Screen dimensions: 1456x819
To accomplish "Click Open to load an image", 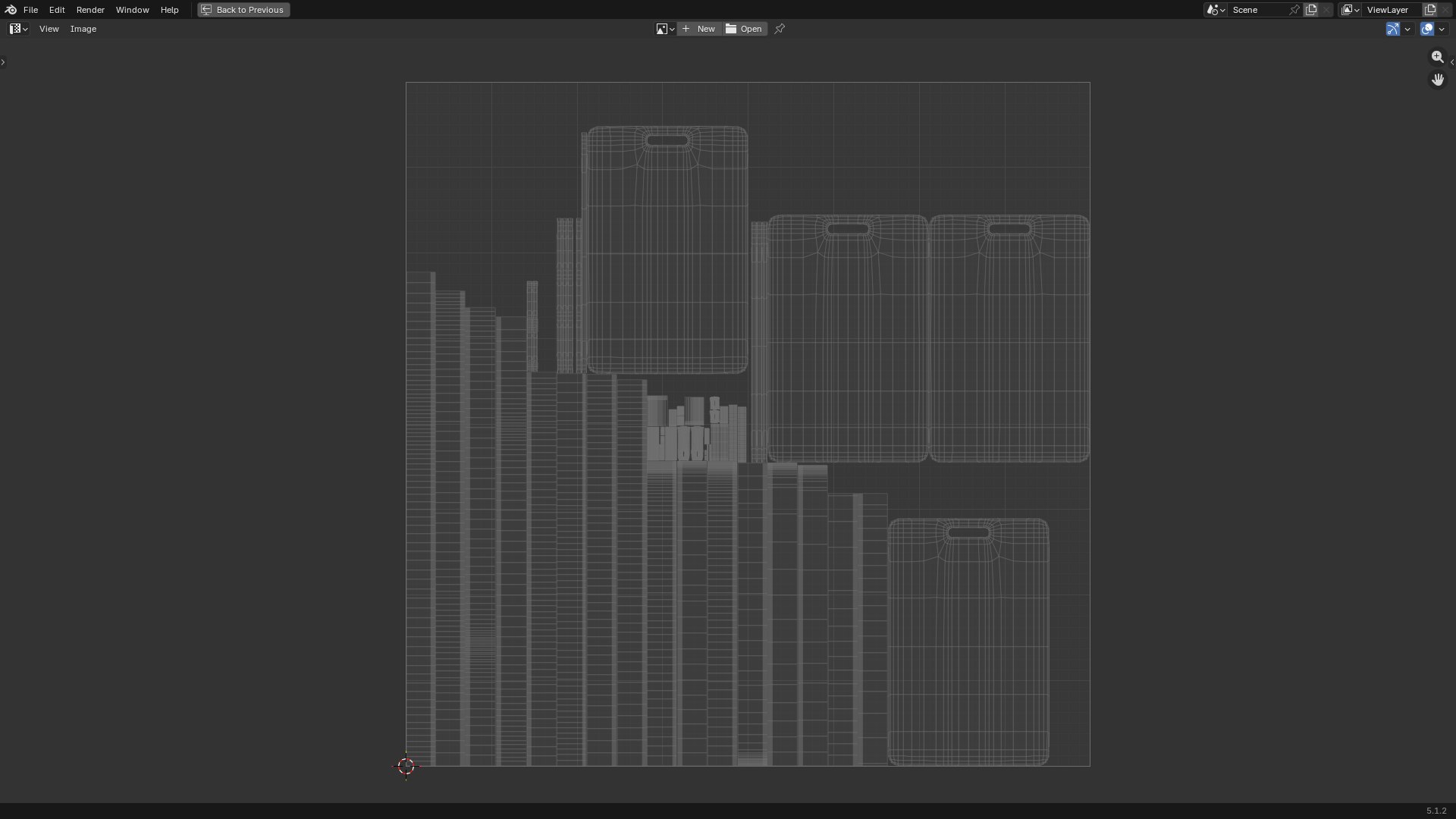I will pos(744,29).
